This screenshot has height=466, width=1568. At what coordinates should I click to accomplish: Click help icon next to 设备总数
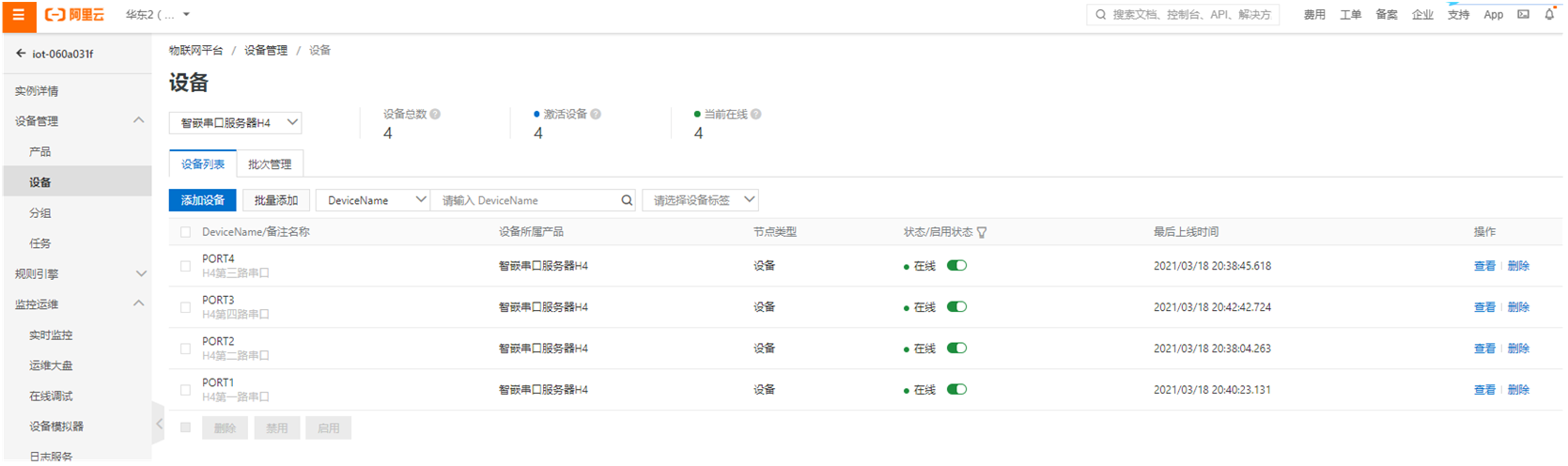tap(435, 115)
